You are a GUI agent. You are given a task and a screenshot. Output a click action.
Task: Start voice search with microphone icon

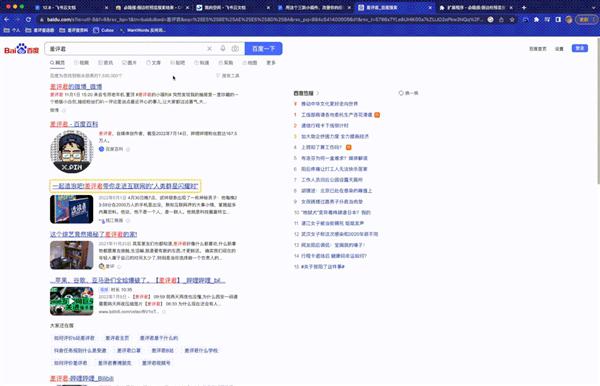[223, 49]
